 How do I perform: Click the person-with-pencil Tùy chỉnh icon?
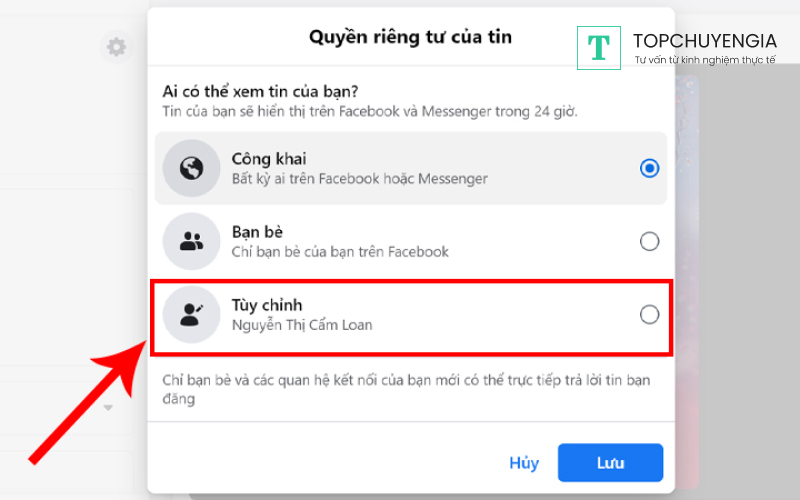click(191, 315)
